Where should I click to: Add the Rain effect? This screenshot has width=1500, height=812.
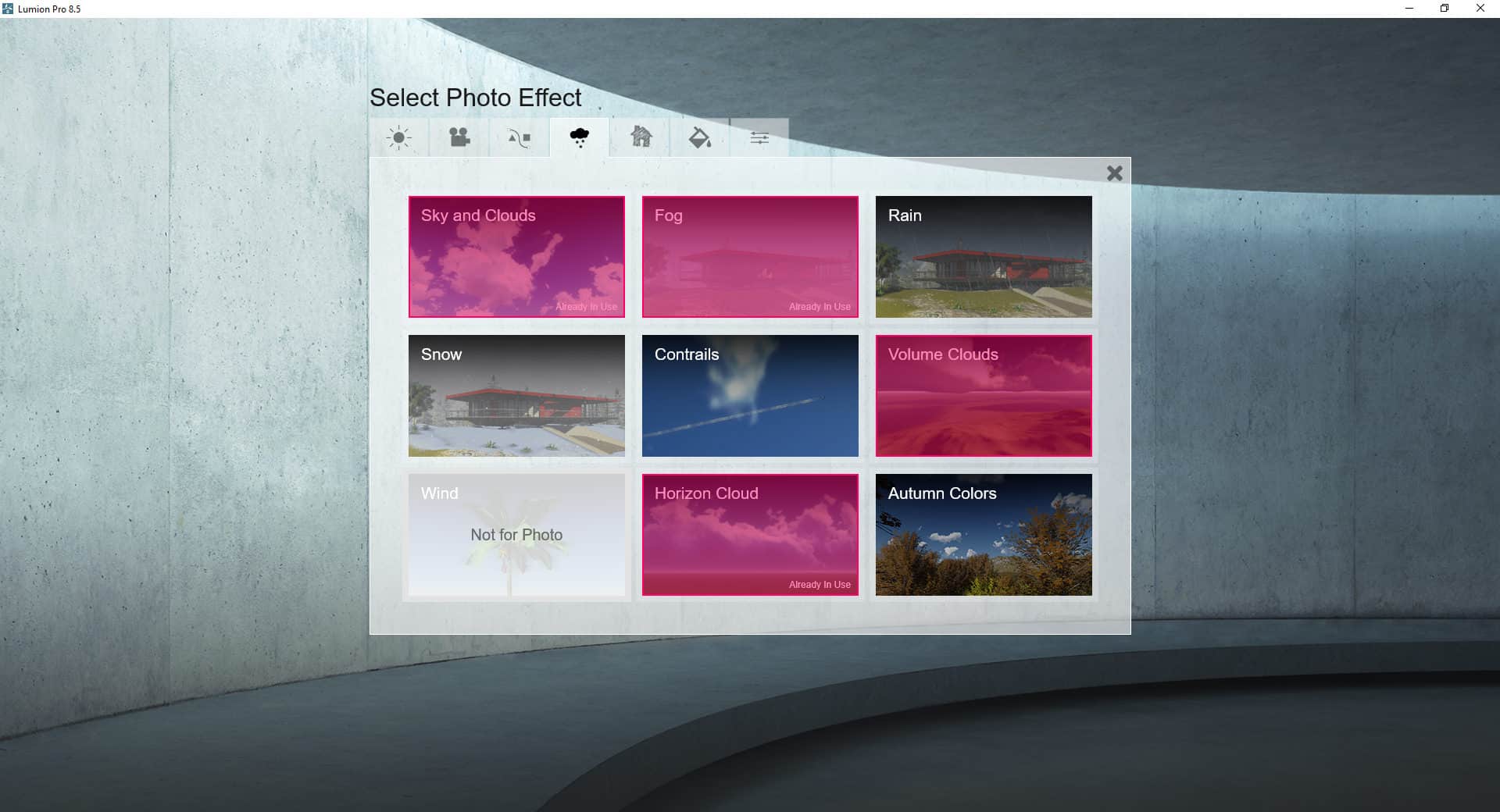[x=984, y=257]
